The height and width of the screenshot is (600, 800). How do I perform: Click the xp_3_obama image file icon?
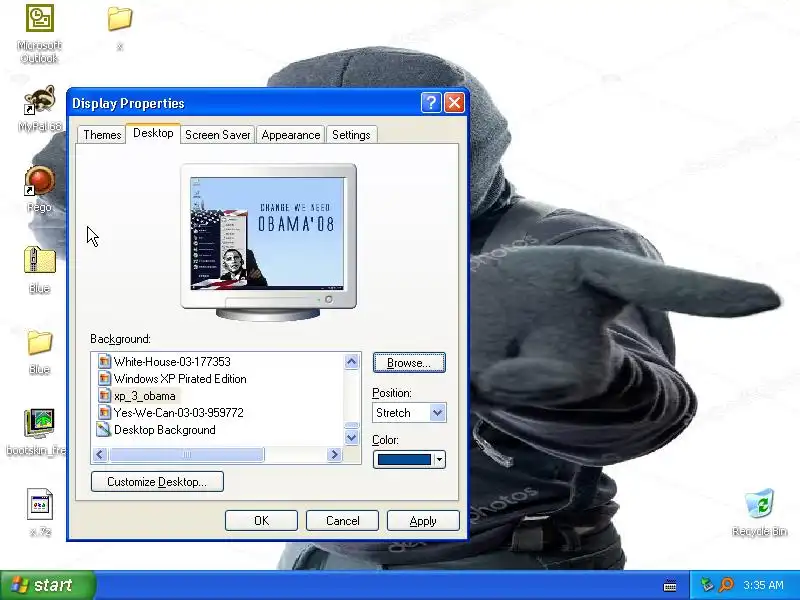105,395
